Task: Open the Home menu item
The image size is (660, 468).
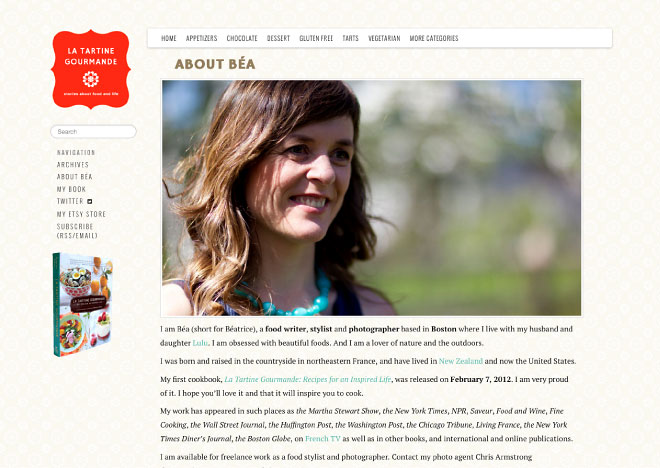Action: [x=169, y=38]
